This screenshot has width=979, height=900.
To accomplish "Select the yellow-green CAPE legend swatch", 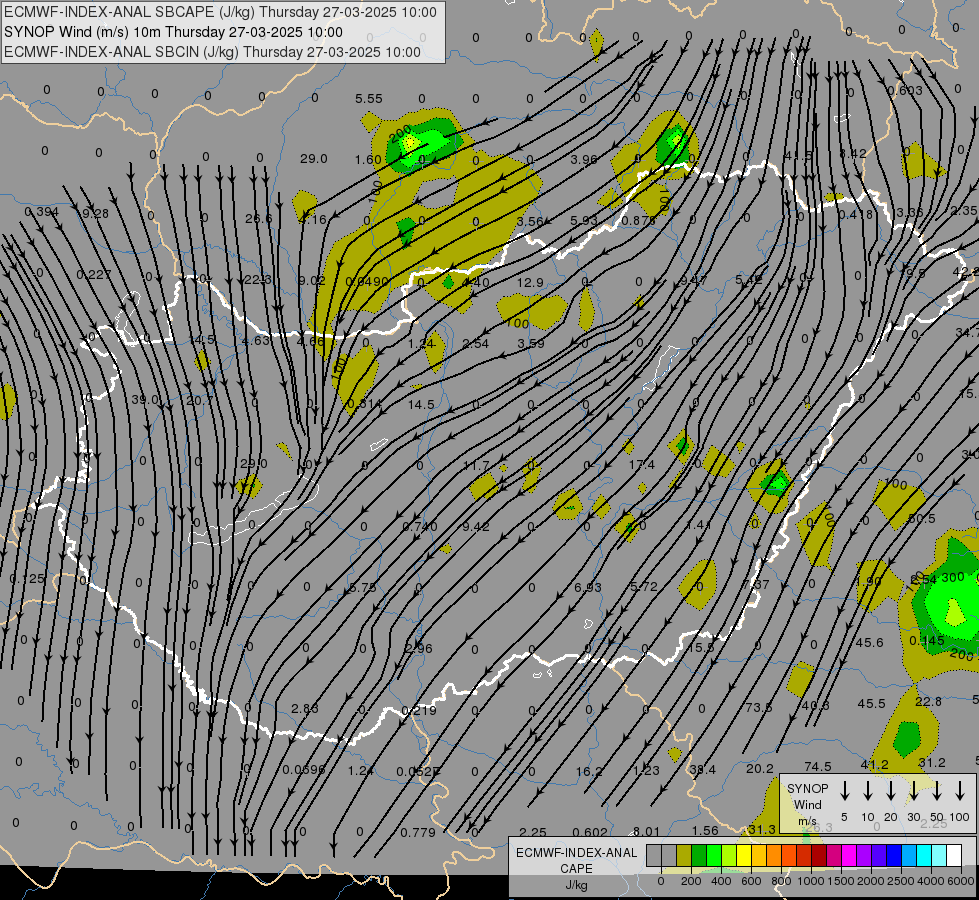I will (729, 855).
